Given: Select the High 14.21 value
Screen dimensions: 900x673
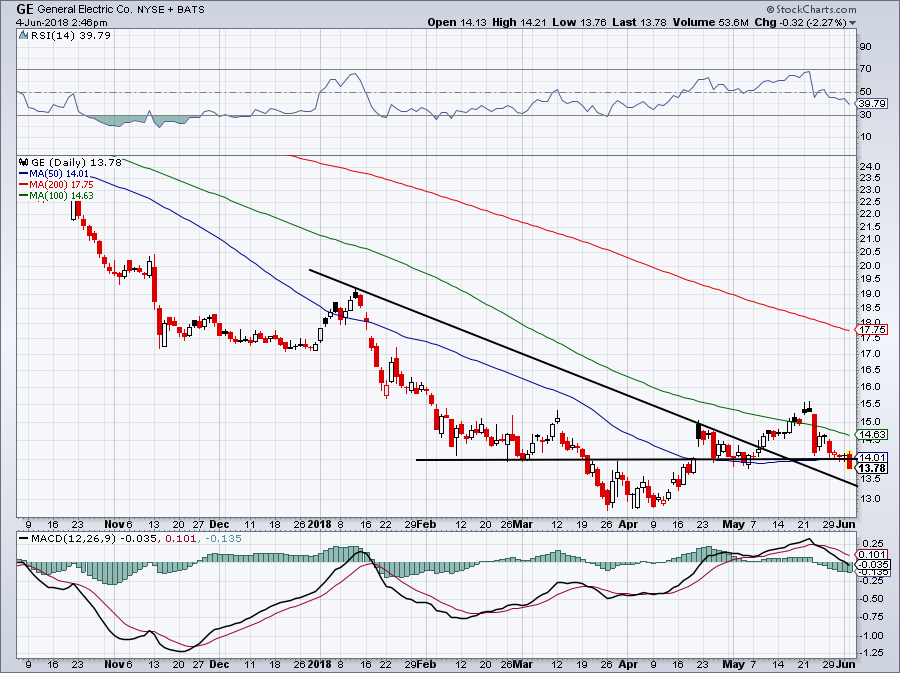Looking at the screenshot, I should click(519, 22).
